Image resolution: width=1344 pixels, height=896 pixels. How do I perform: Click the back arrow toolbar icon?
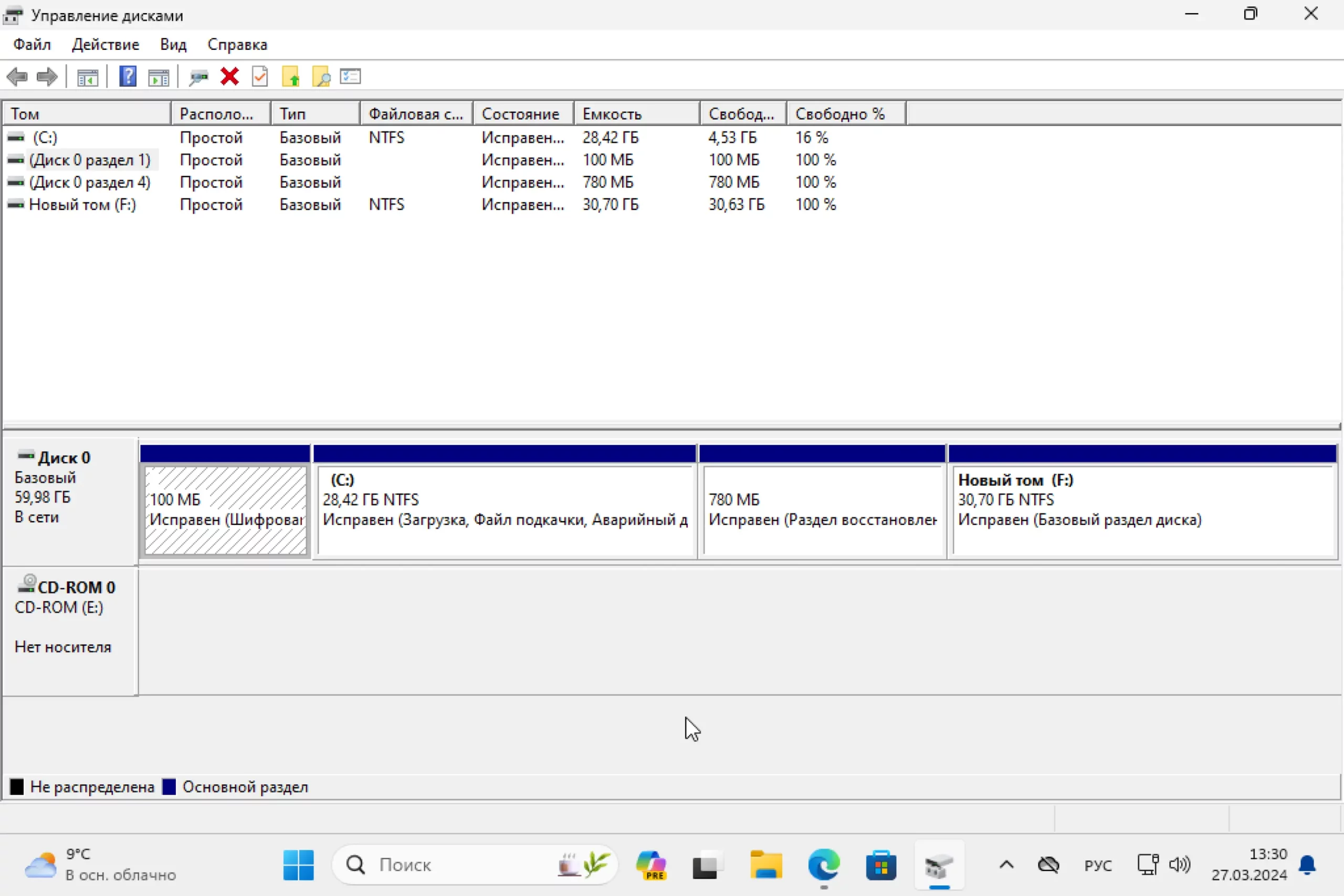click(17, 77)
